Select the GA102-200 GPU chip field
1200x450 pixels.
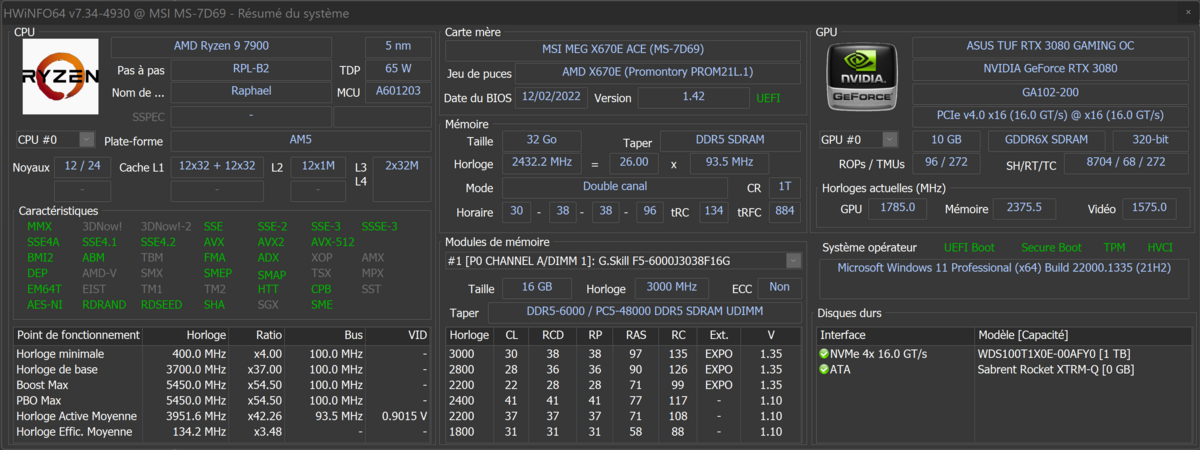tap(1049, 92)
